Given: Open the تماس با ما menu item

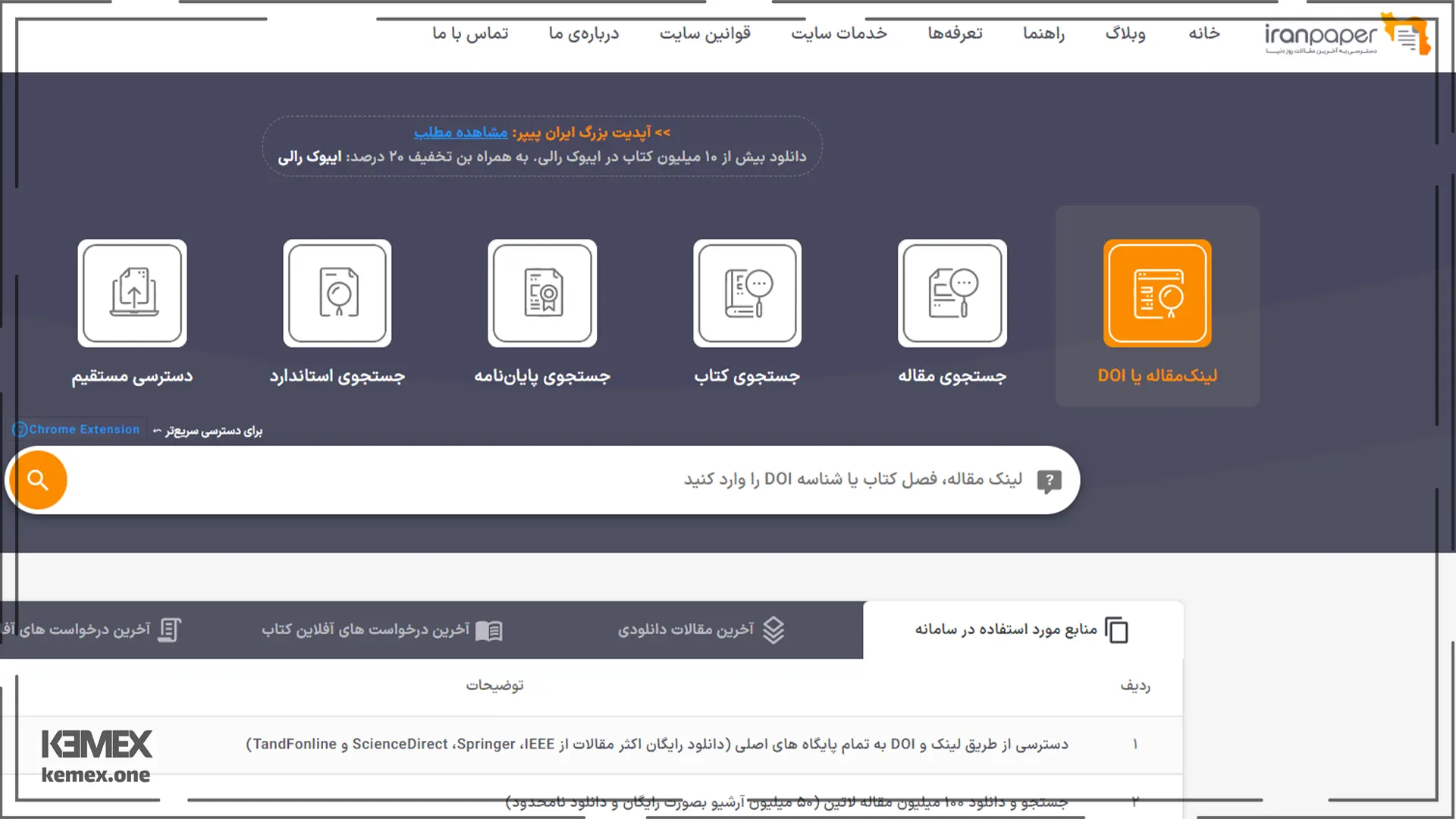Looking at the screenshot, I should coord(470,33).
